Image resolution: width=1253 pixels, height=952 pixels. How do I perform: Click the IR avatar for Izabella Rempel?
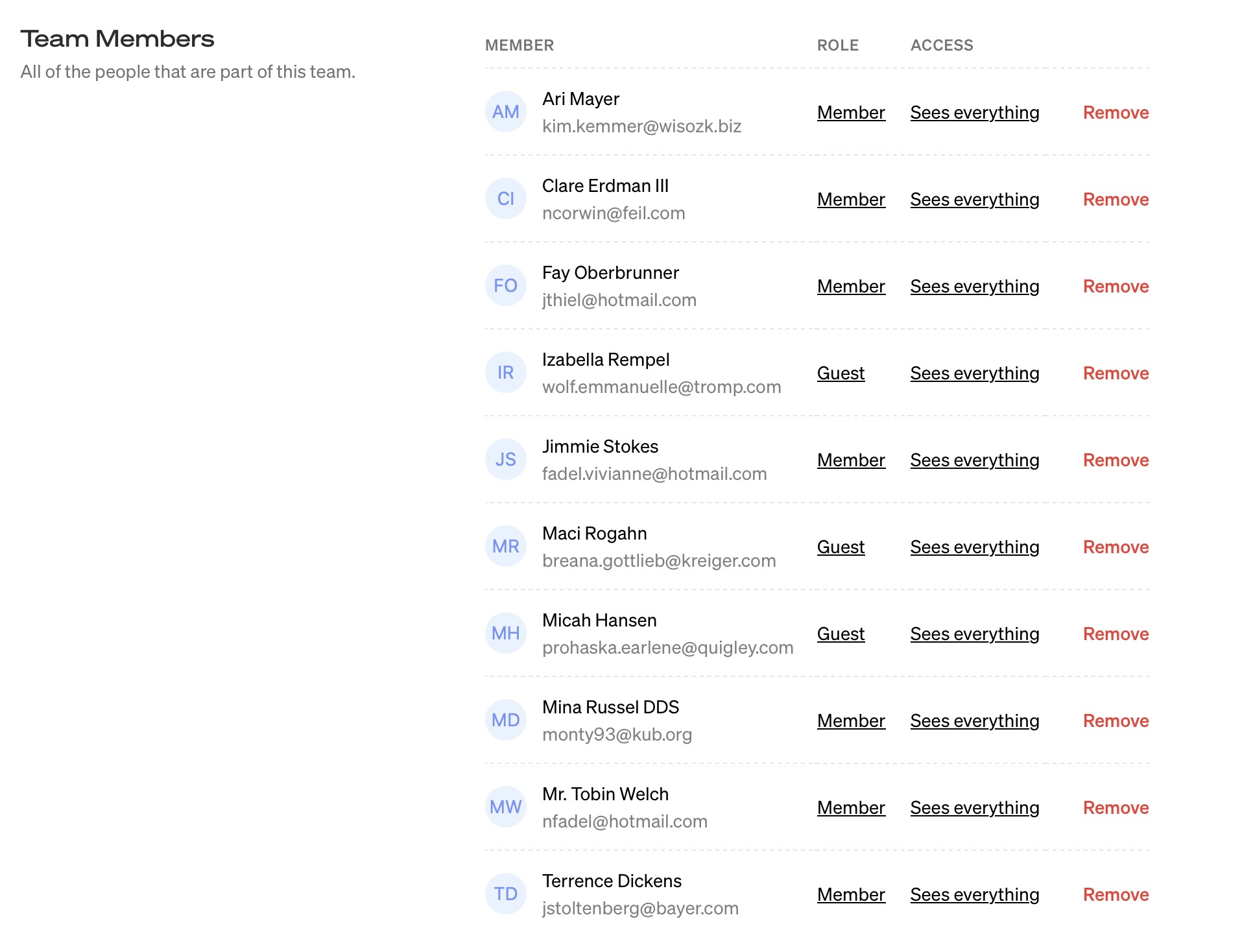pos(505,372)
